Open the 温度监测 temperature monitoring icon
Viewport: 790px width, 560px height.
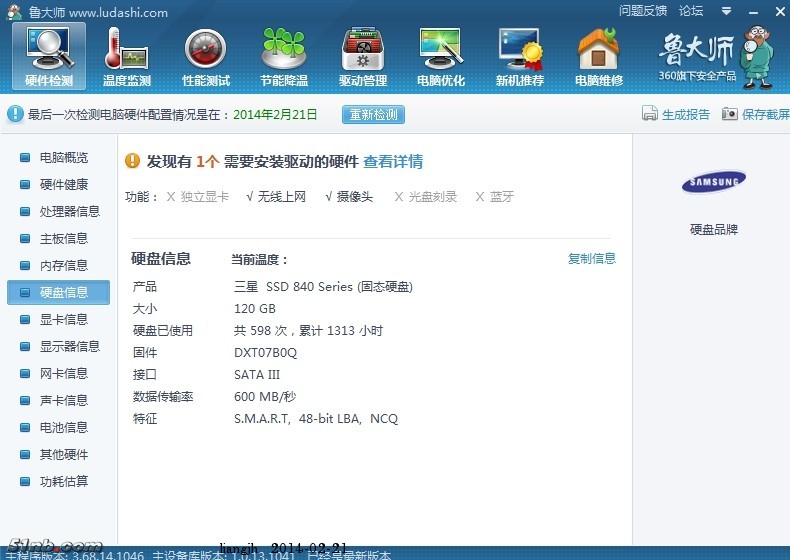[x=126, y=55]
